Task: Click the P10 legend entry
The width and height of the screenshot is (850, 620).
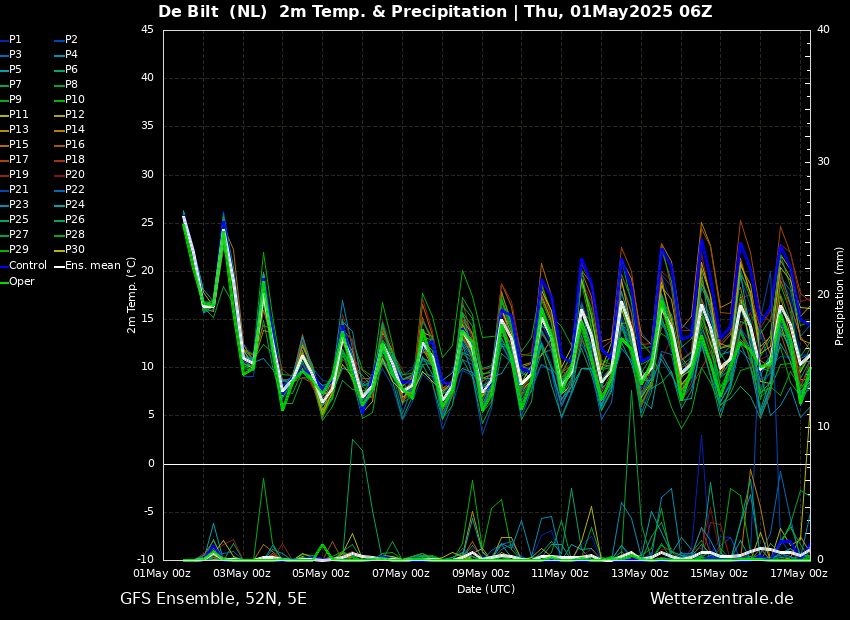Action: (x=75, y=100)
